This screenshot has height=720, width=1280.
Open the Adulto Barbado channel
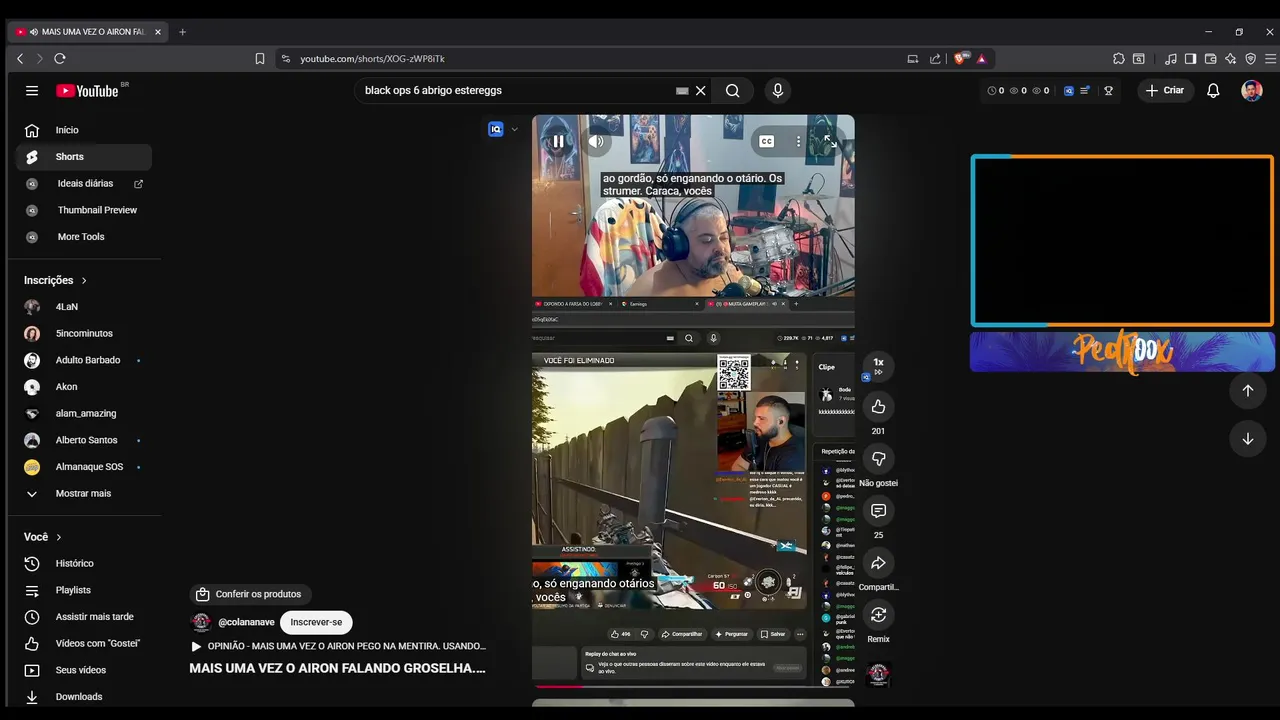[84, 360]
